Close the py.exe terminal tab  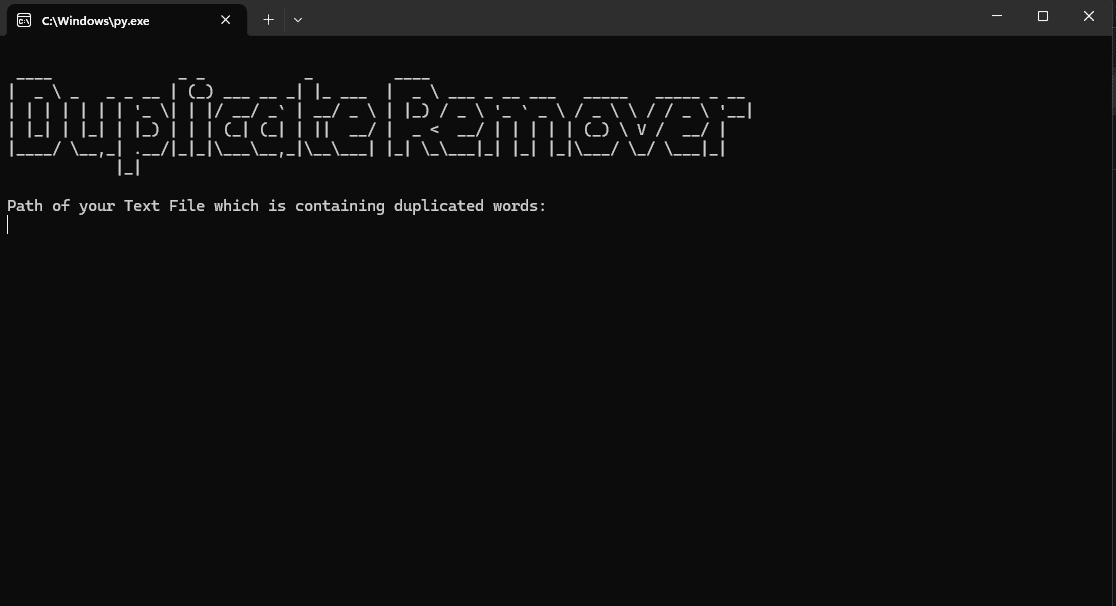click(x=226, y=20)
